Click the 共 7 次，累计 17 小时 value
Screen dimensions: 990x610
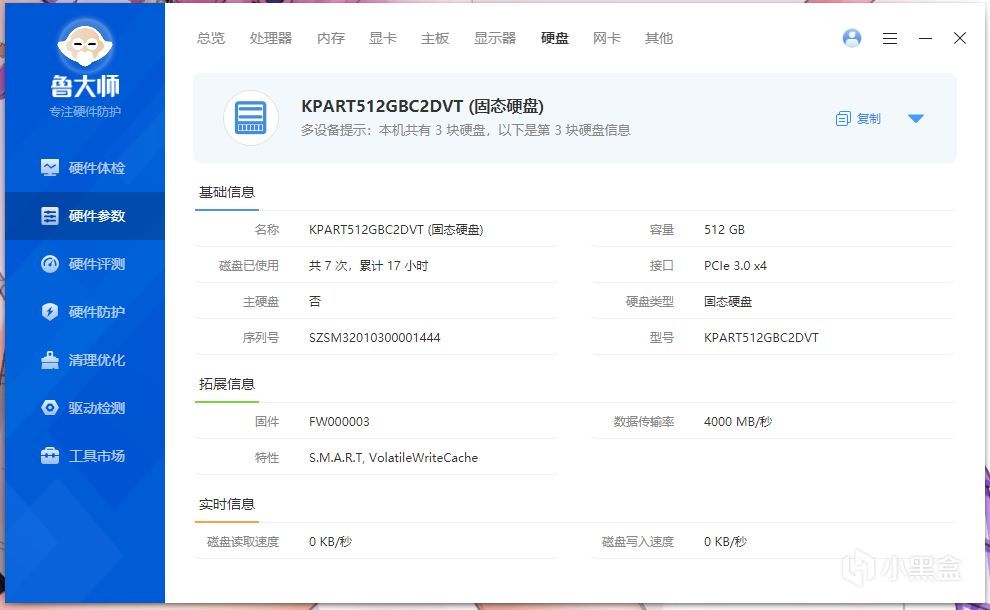(369, 266)
